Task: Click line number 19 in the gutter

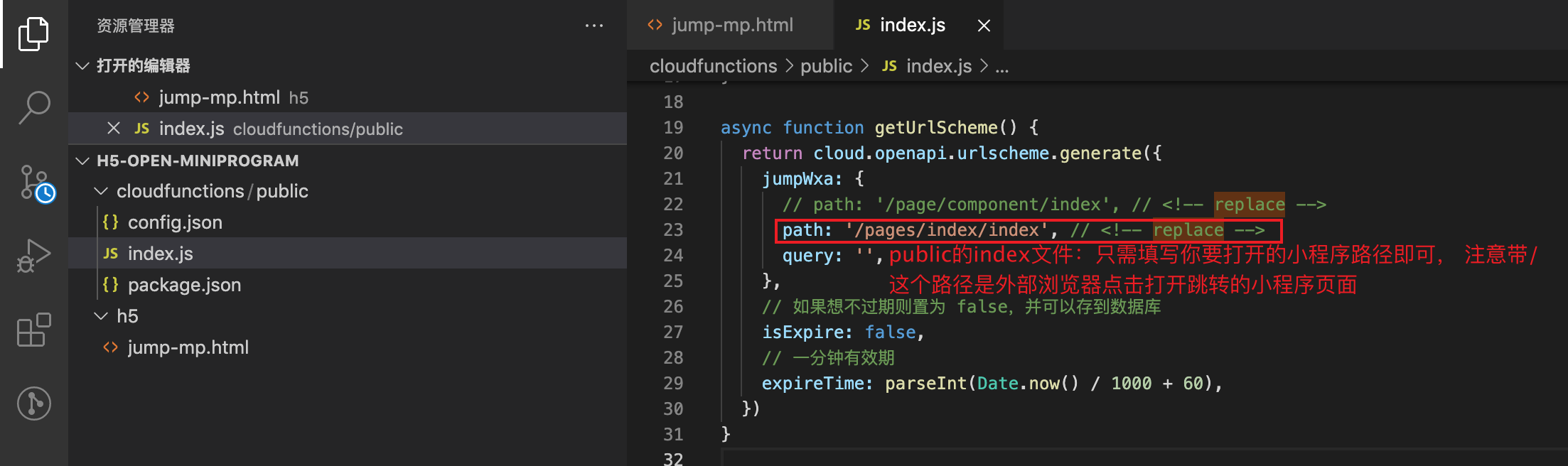Action: 673,127
